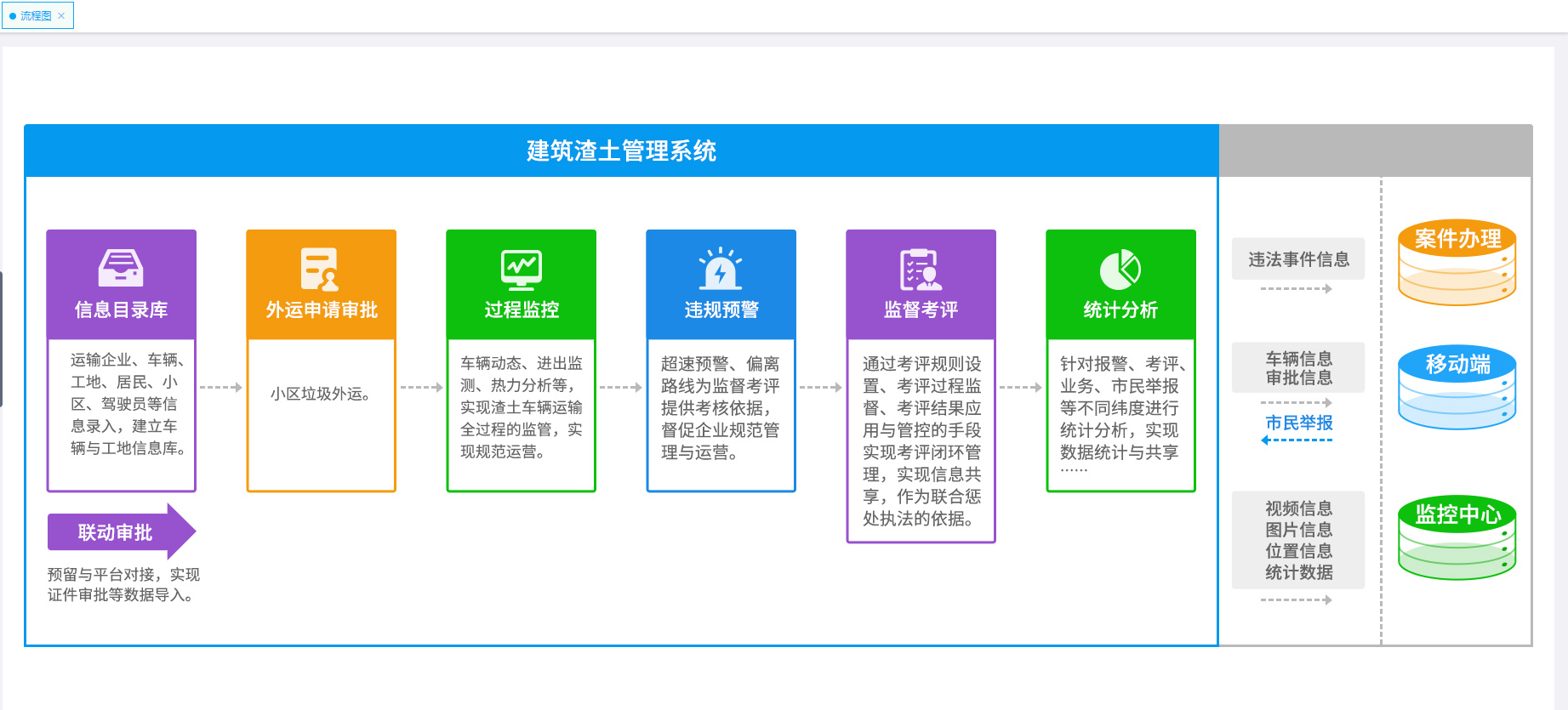Click the 超速预警 description panel under 违规预警
This screenshot has width=1568, height=710.
[721, 408]
